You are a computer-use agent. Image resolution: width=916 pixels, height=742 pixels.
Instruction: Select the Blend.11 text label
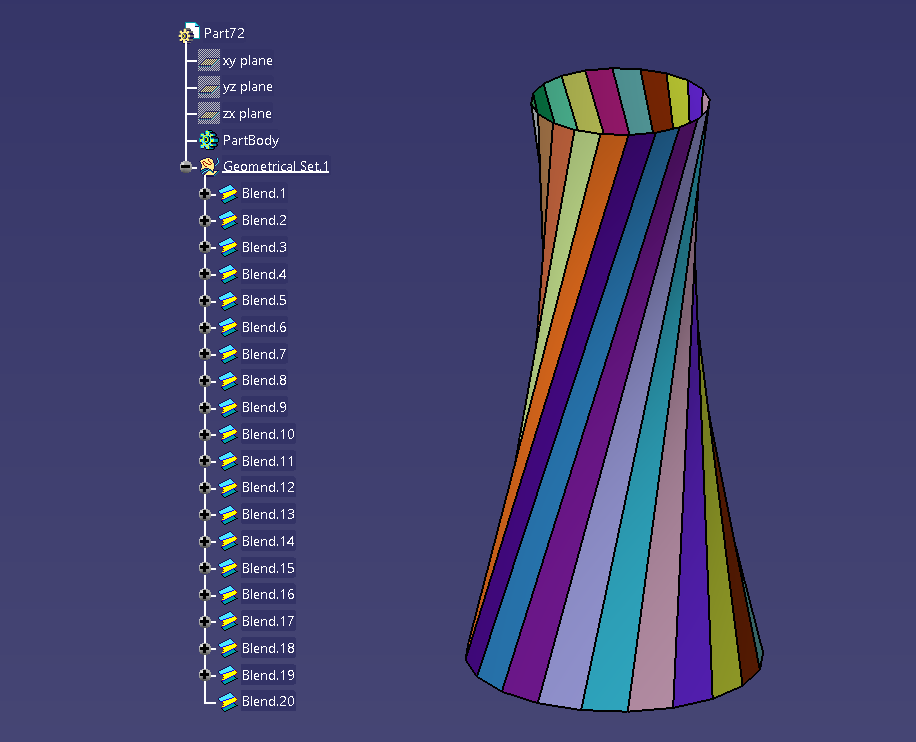[268, 461]
